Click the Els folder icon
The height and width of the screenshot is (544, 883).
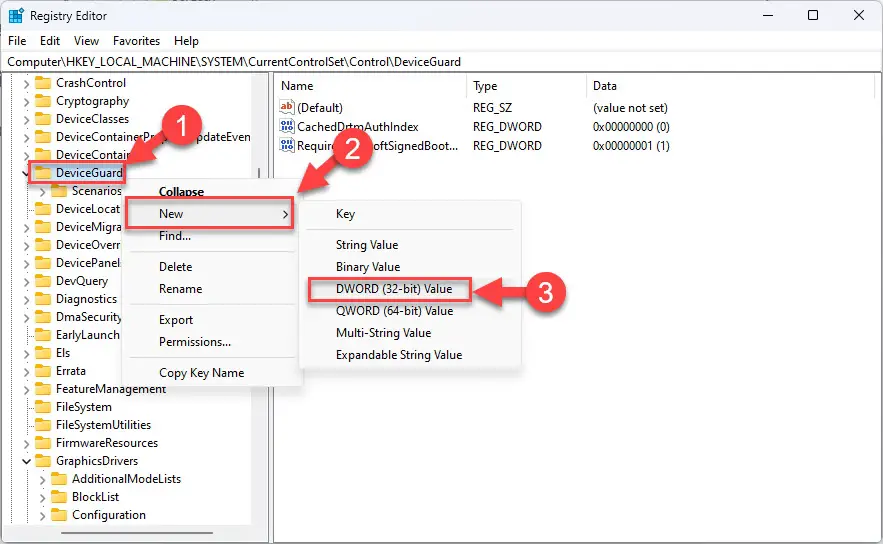click(43, 353)
